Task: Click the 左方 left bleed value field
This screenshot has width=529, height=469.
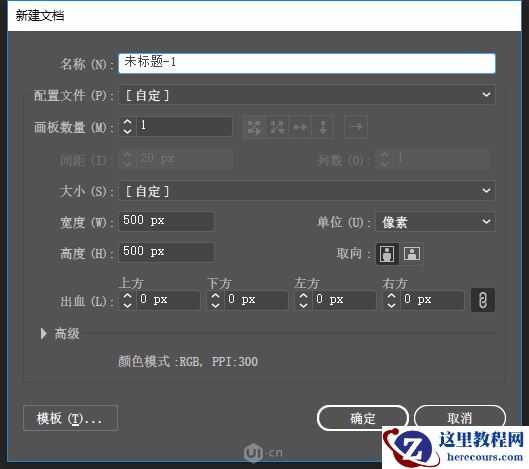Action: (x=344, y=300)
